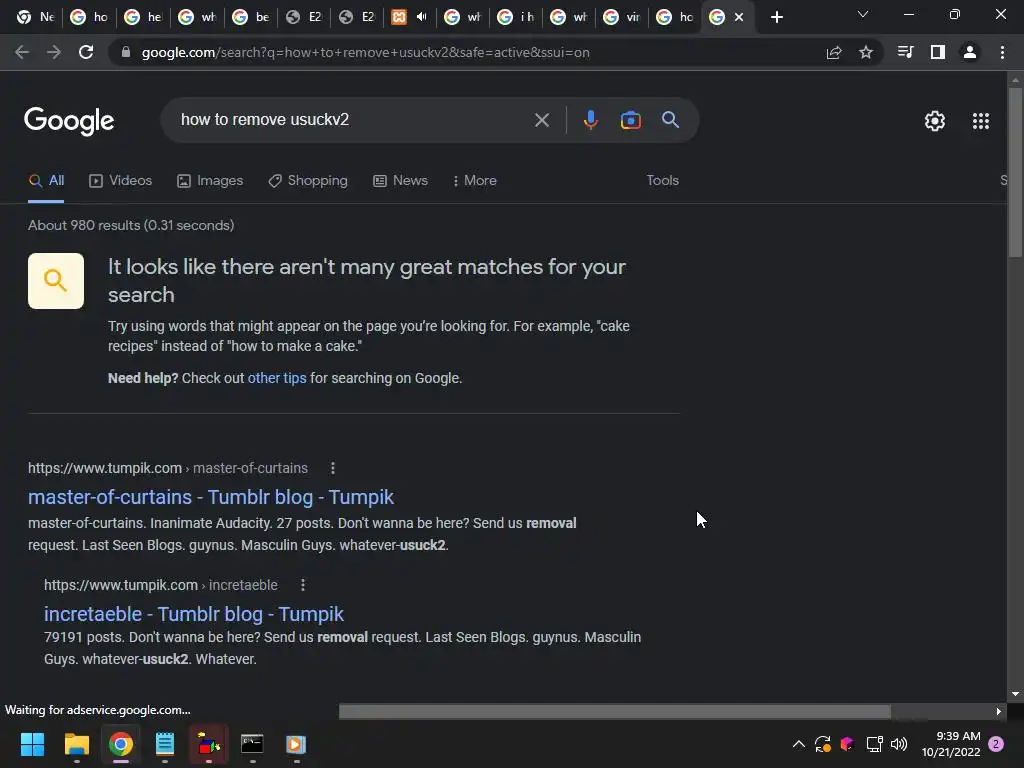Viewport: 1024px width, 768px height.
Task: Click the sync status tray icon
Action: coord(822,744)
